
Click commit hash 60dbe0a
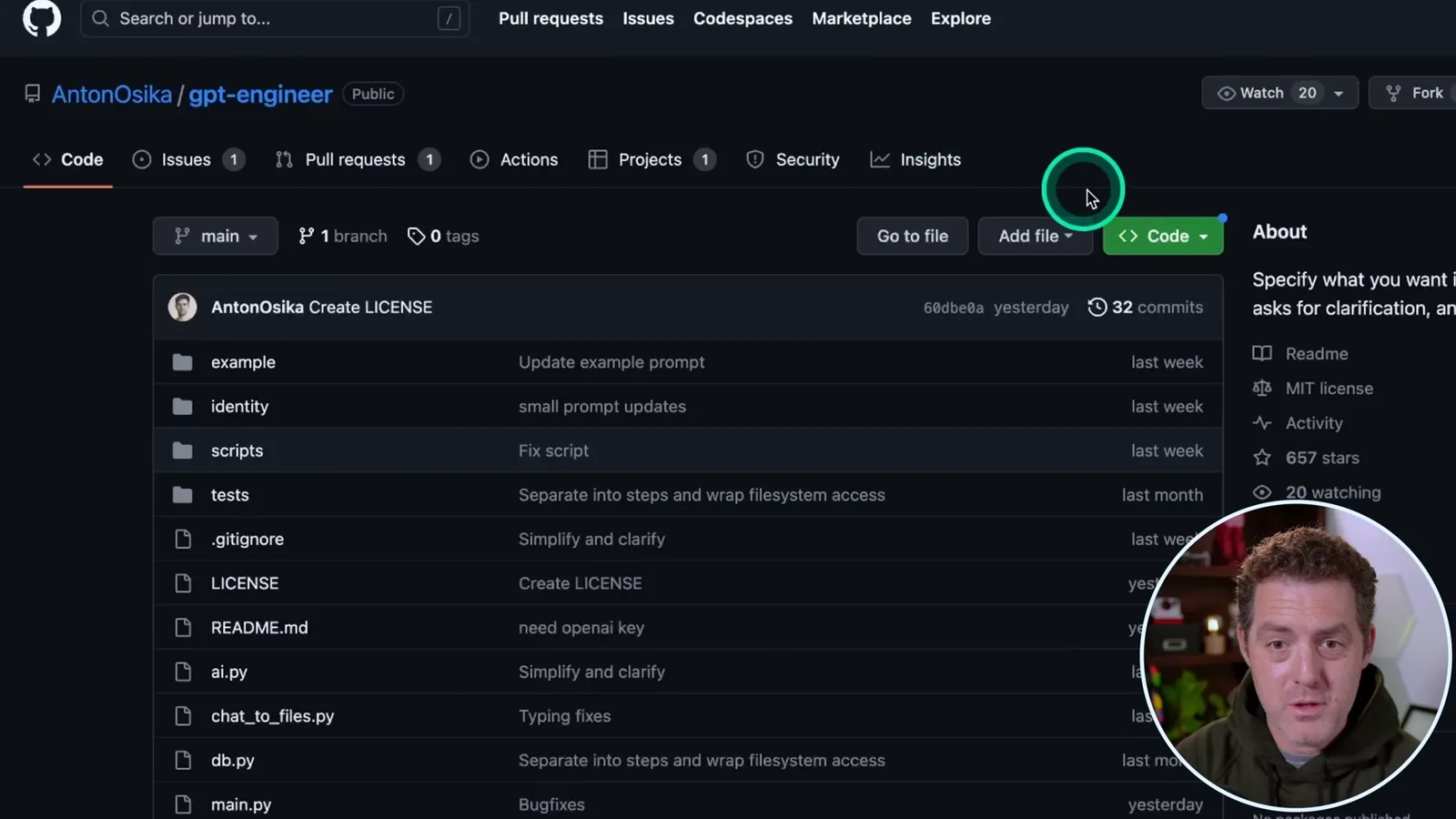pyautogui.click(x=953, y=308)
